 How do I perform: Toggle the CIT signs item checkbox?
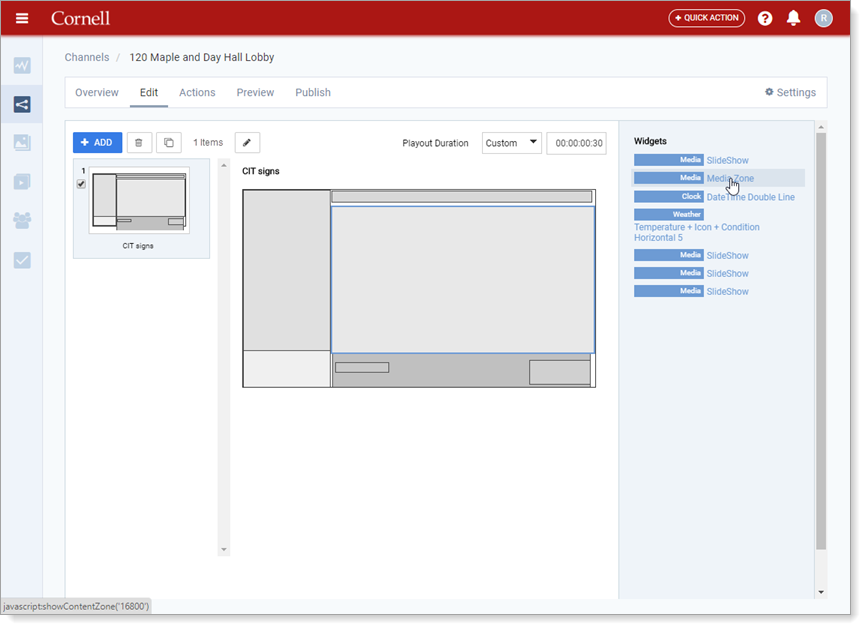coord(81,184)
